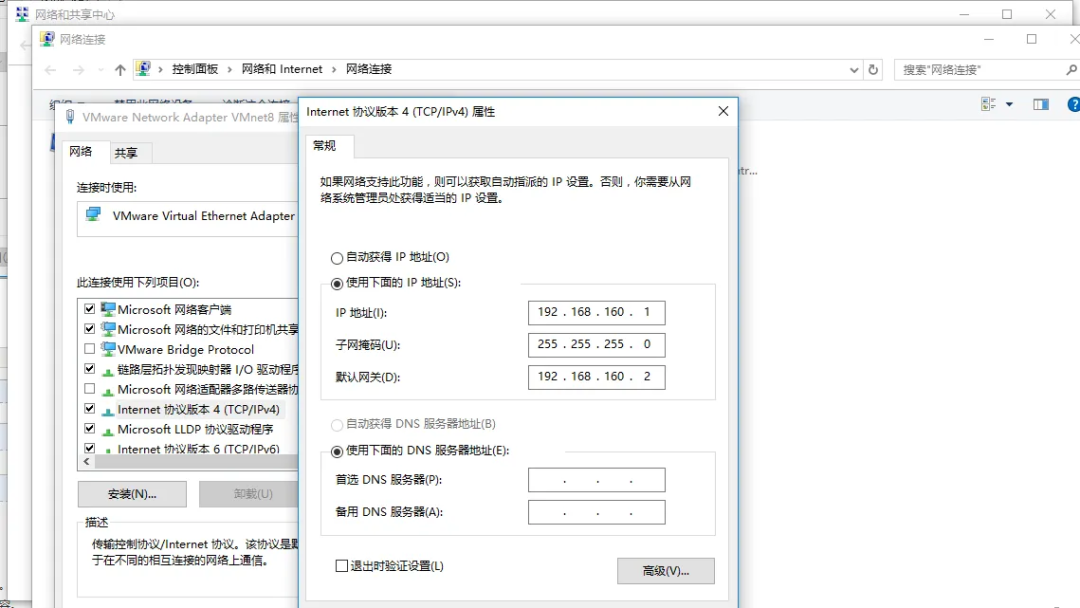Image resolution: width=1080 pixels, height=608 pixels.
Task: Select Microsoft 网络客户端 list item
Action: click(x=174, y=309)
